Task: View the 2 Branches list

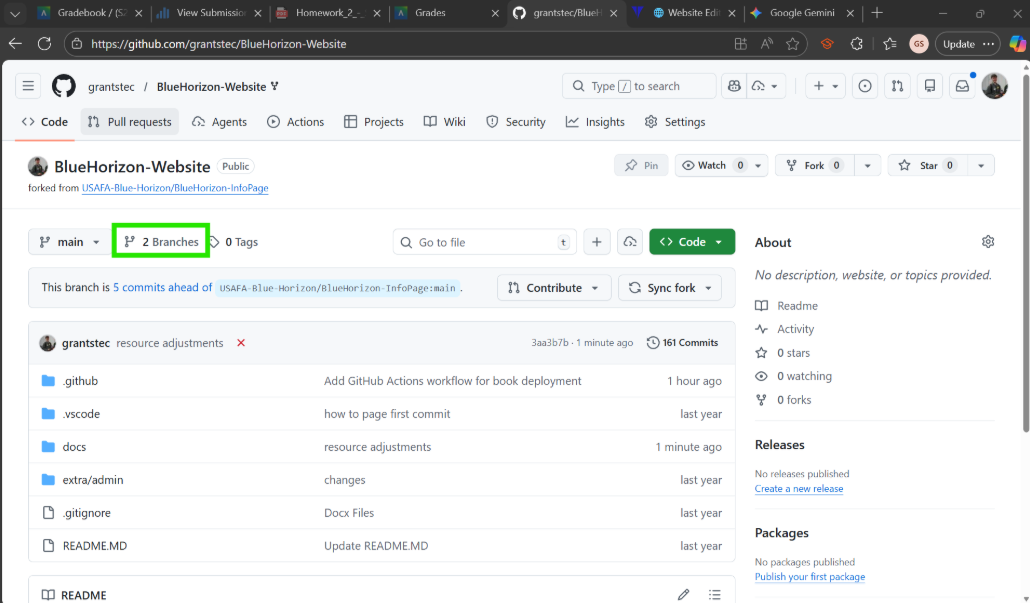Action: pos(161,242)
